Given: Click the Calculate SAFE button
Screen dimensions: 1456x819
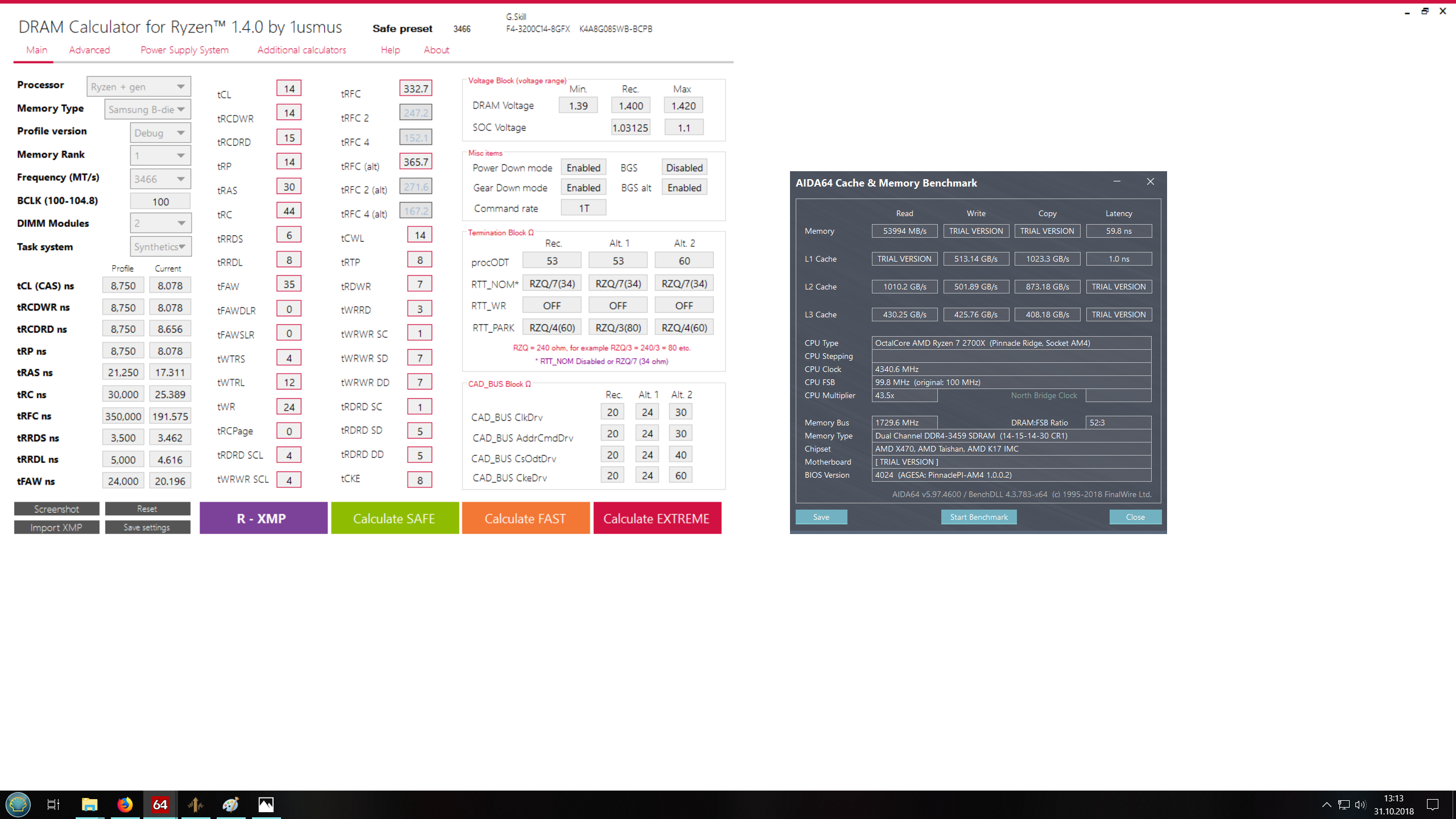Looking at the screenshot, I should click(x=394, y=518).
